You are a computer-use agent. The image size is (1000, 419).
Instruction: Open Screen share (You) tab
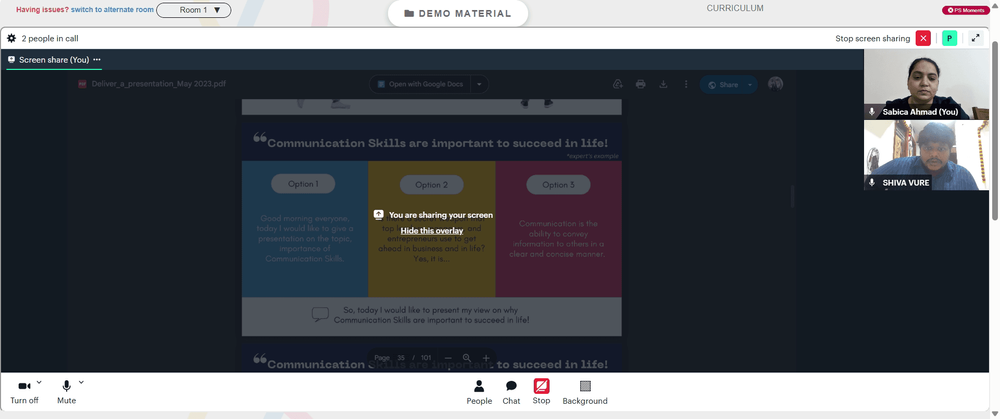tap(54, 59)
